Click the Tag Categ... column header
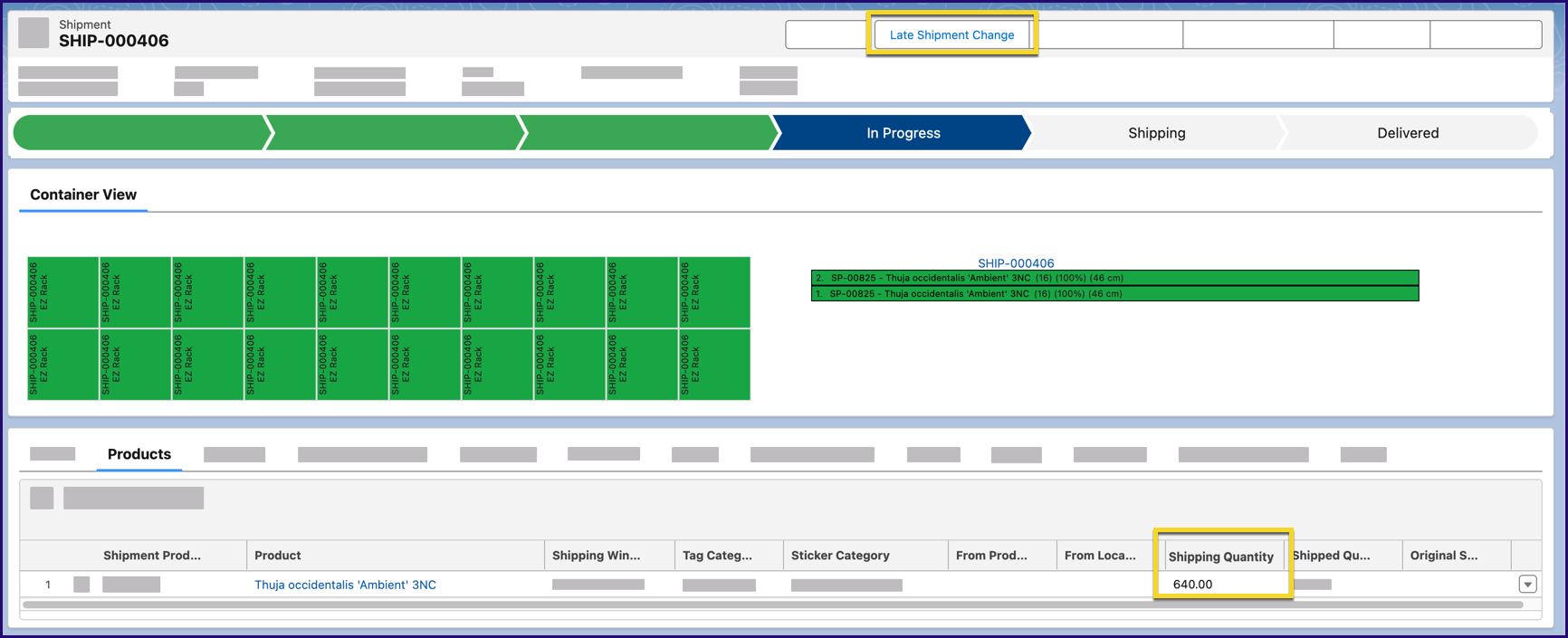Screen dimensions: 1568x638 click(x=729, y=556)
